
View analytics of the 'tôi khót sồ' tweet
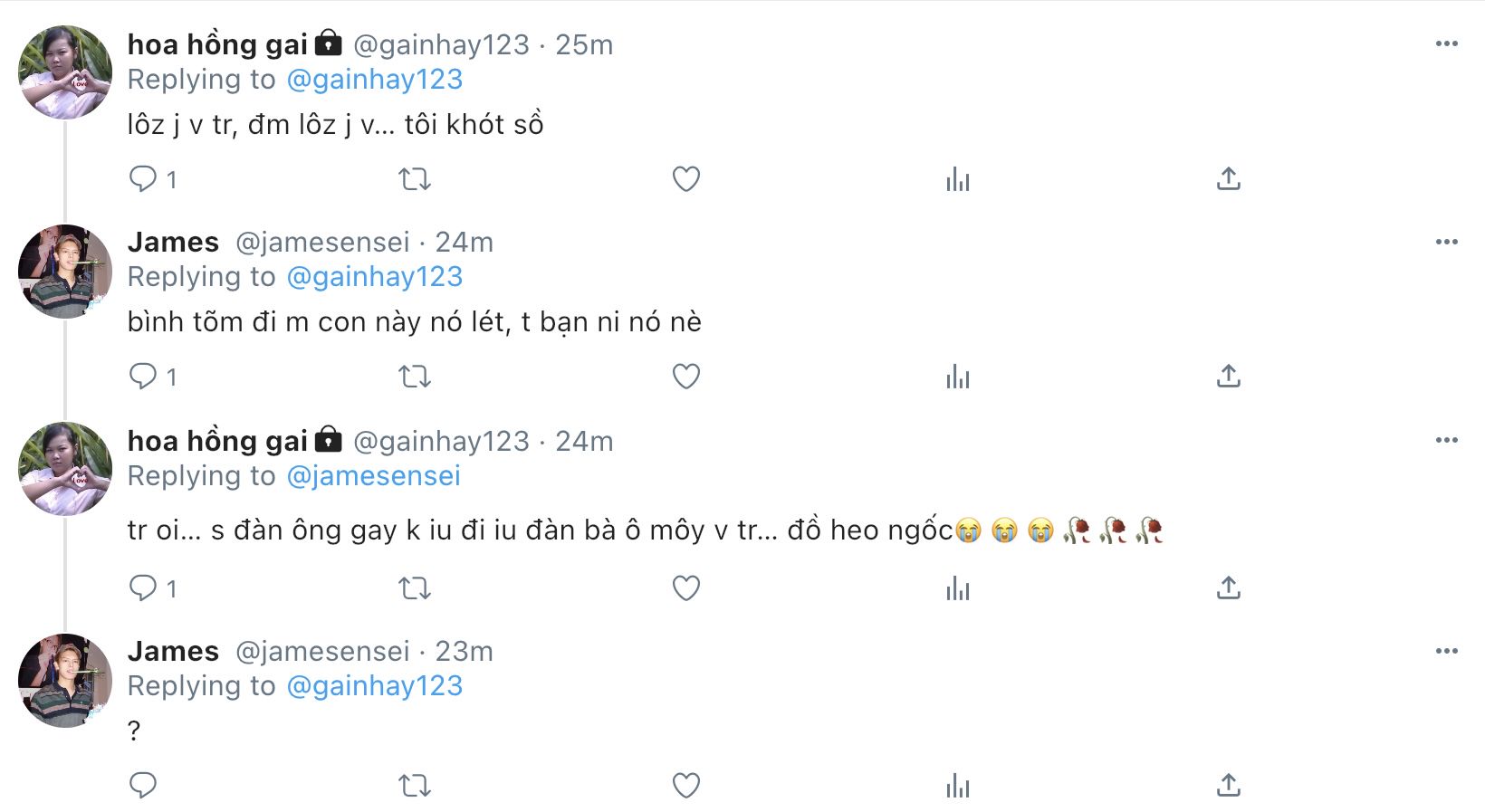click(957, 178)
